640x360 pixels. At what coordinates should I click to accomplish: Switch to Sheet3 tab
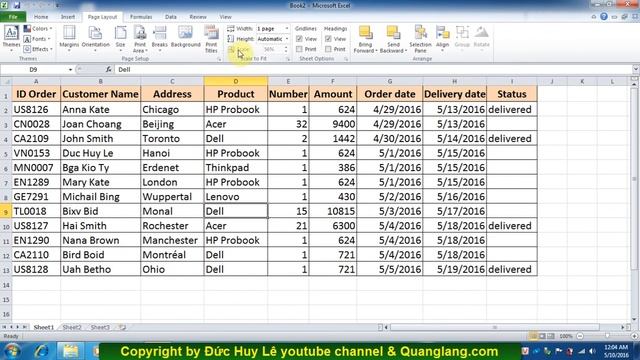click(100, 327)
